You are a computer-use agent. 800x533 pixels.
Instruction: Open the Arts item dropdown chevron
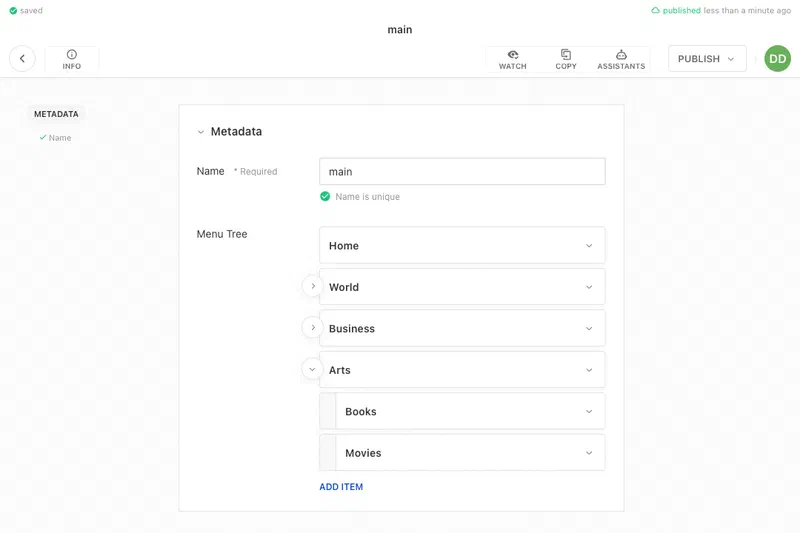coord(589,370)
